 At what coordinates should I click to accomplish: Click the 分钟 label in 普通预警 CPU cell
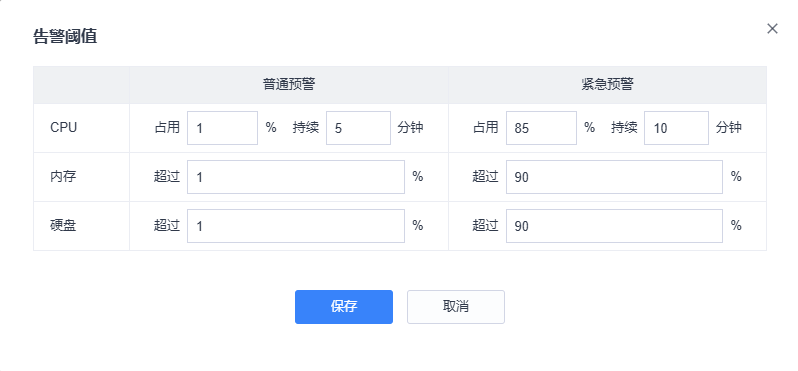point(410,127)
